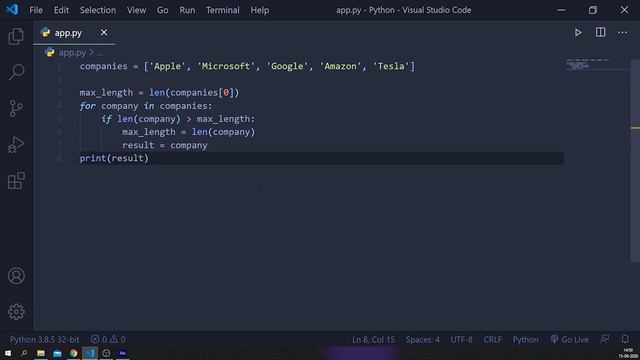Click the Ln 8, Col 15 position indicator
The height and width of the screenshot is (360, 640).
pos(373,340)
